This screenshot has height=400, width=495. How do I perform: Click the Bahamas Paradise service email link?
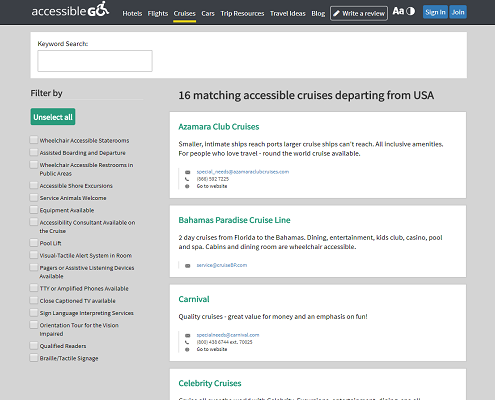222,265
